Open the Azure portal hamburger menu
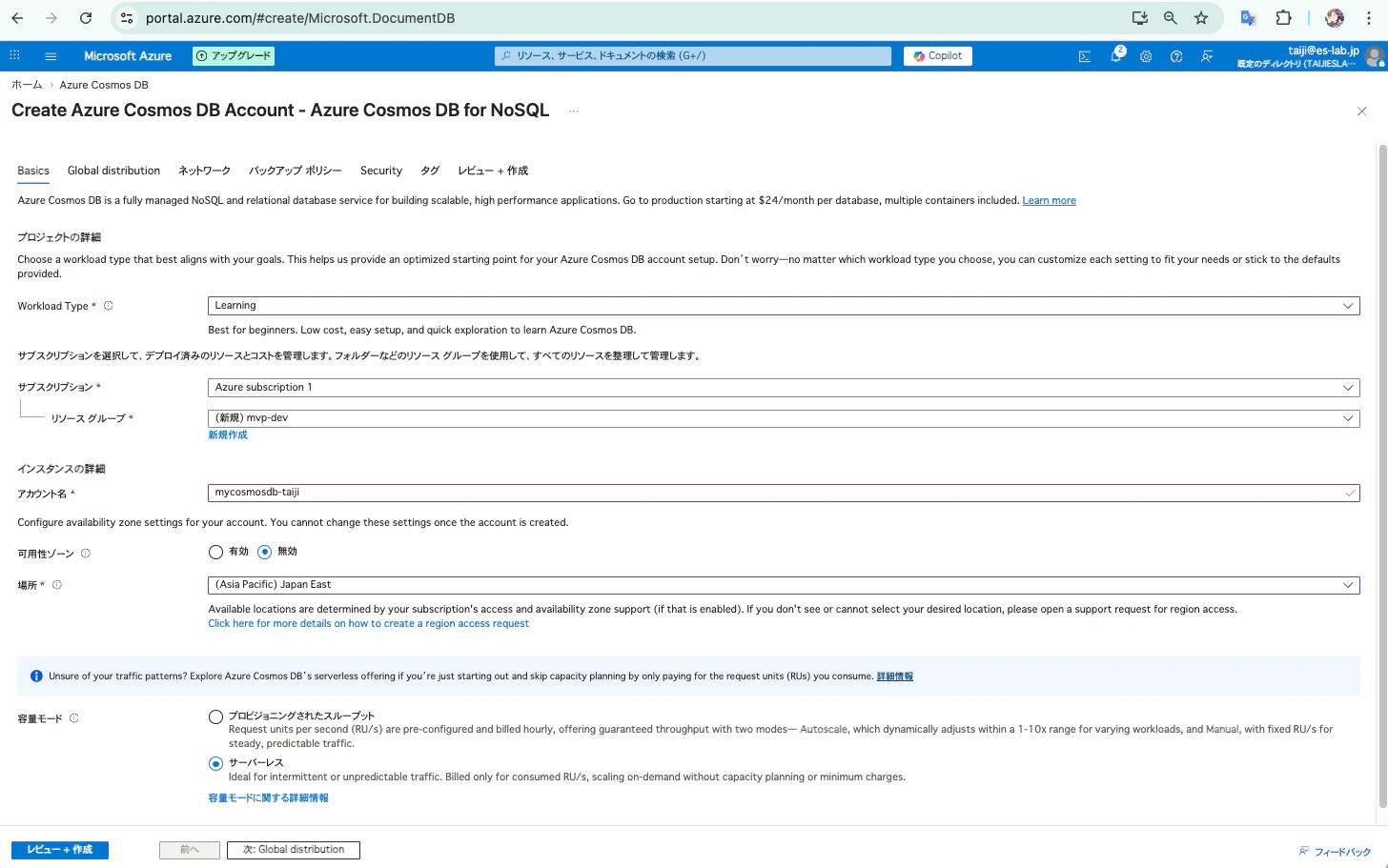This screenshot has height=868, width=1388. [x=51, y=56]
